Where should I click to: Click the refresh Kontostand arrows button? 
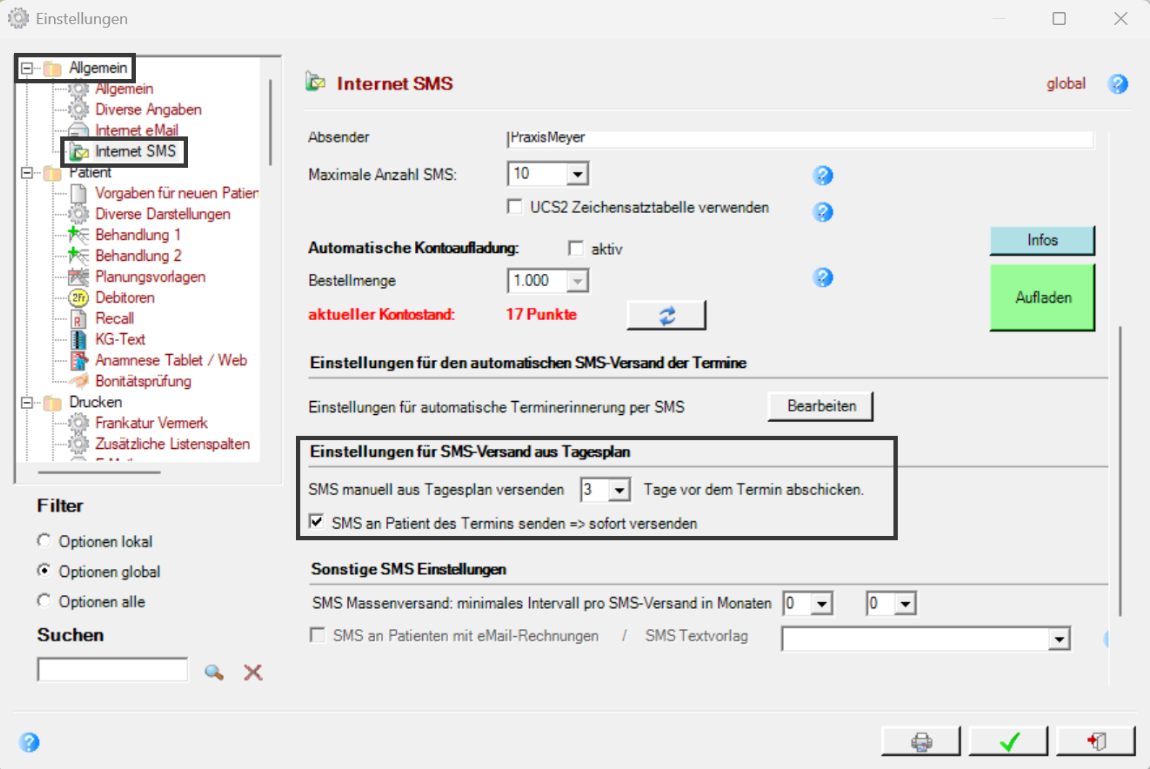click(666, 315)
